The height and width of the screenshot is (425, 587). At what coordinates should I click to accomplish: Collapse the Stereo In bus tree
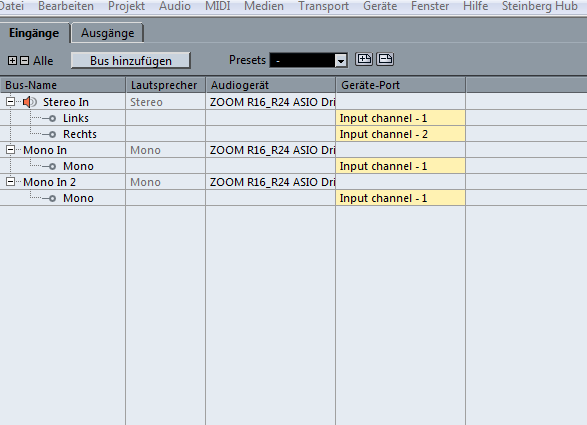[10, 101]
